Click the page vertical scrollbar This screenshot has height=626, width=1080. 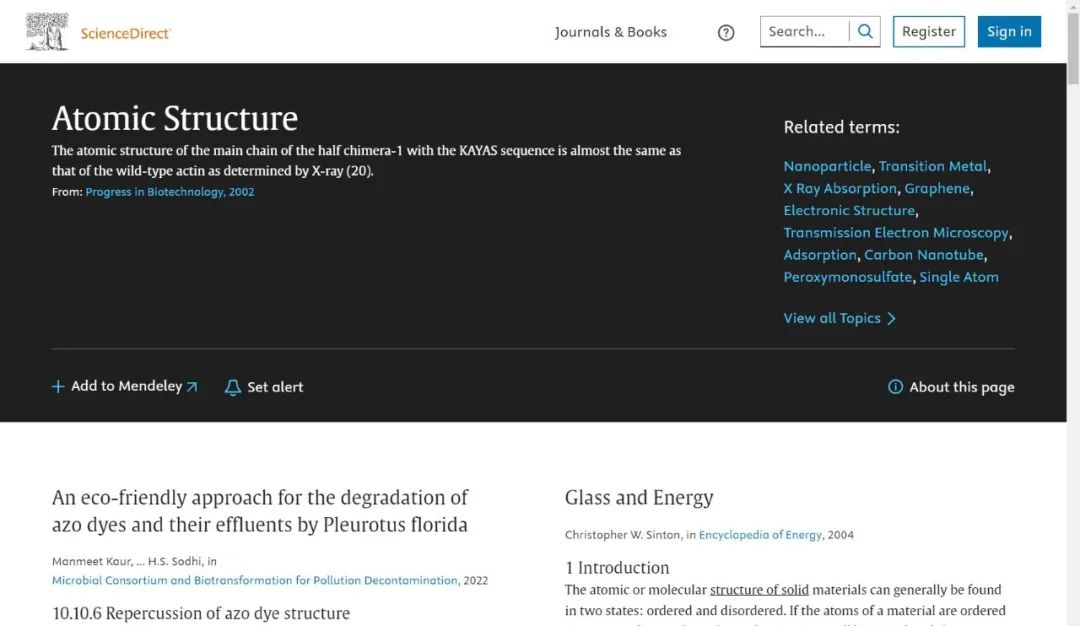1073,300
